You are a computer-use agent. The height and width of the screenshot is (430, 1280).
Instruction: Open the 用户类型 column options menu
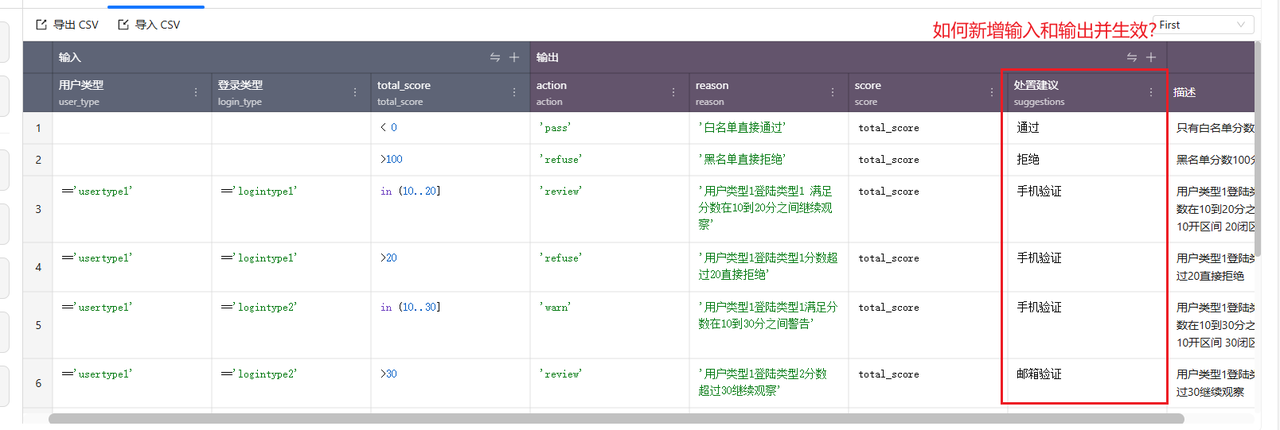[x=196, y=92]
